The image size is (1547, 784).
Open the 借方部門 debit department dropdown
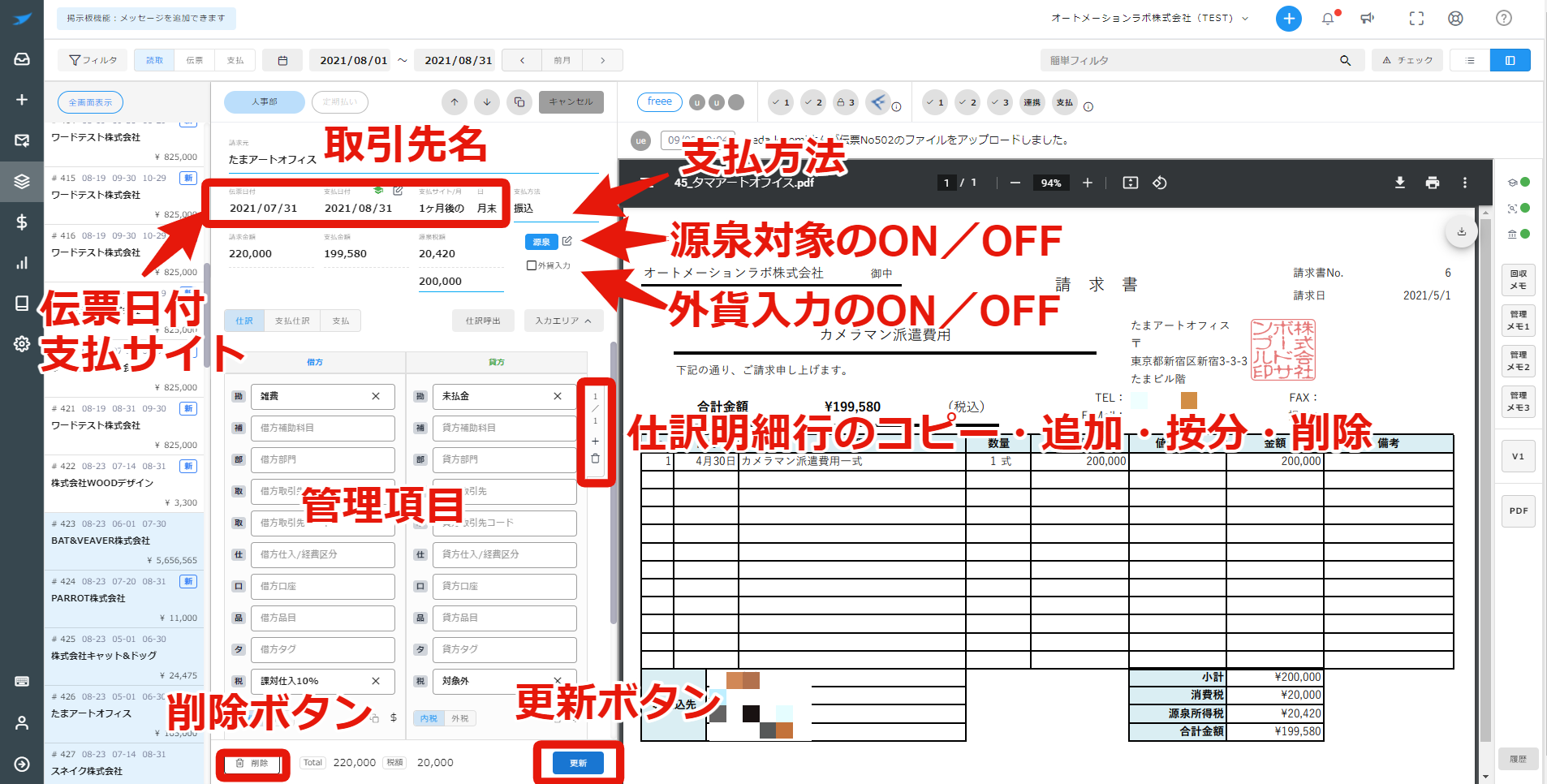322,459
